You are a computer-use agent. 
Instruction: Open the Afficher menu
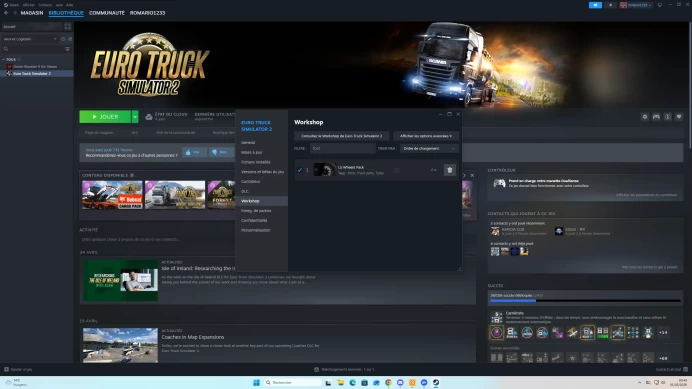[29, 5]
